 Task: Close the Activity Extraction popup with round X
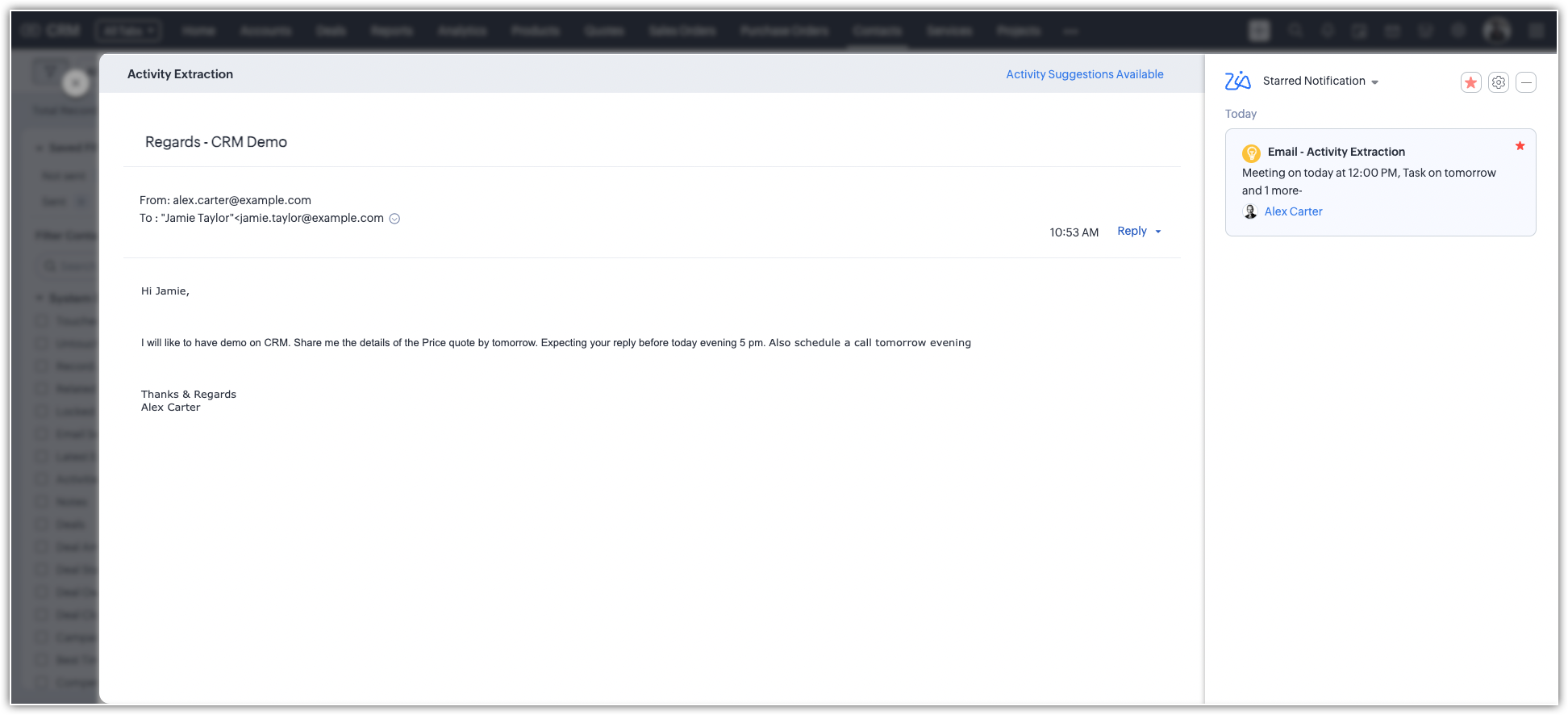pyautogui.click(x=75, y=82)
